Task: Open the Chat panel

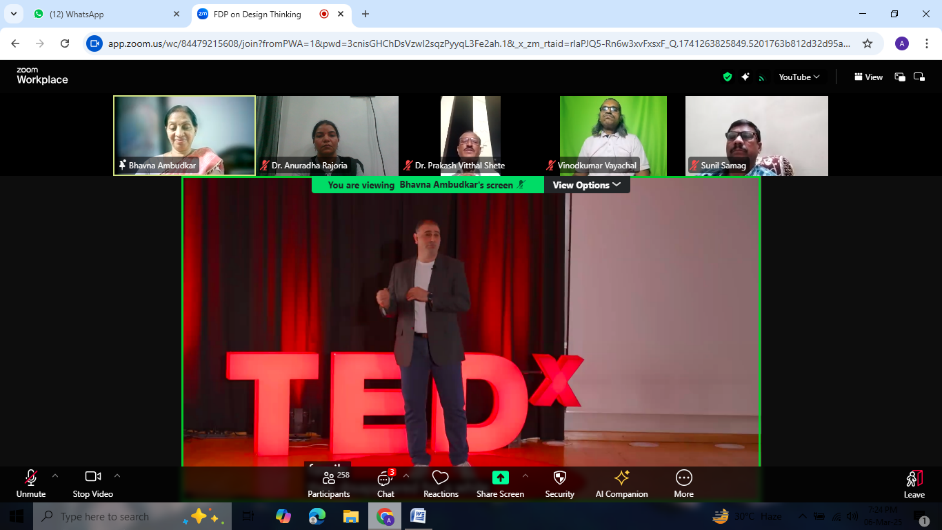Action: click(x=385, y=482)
